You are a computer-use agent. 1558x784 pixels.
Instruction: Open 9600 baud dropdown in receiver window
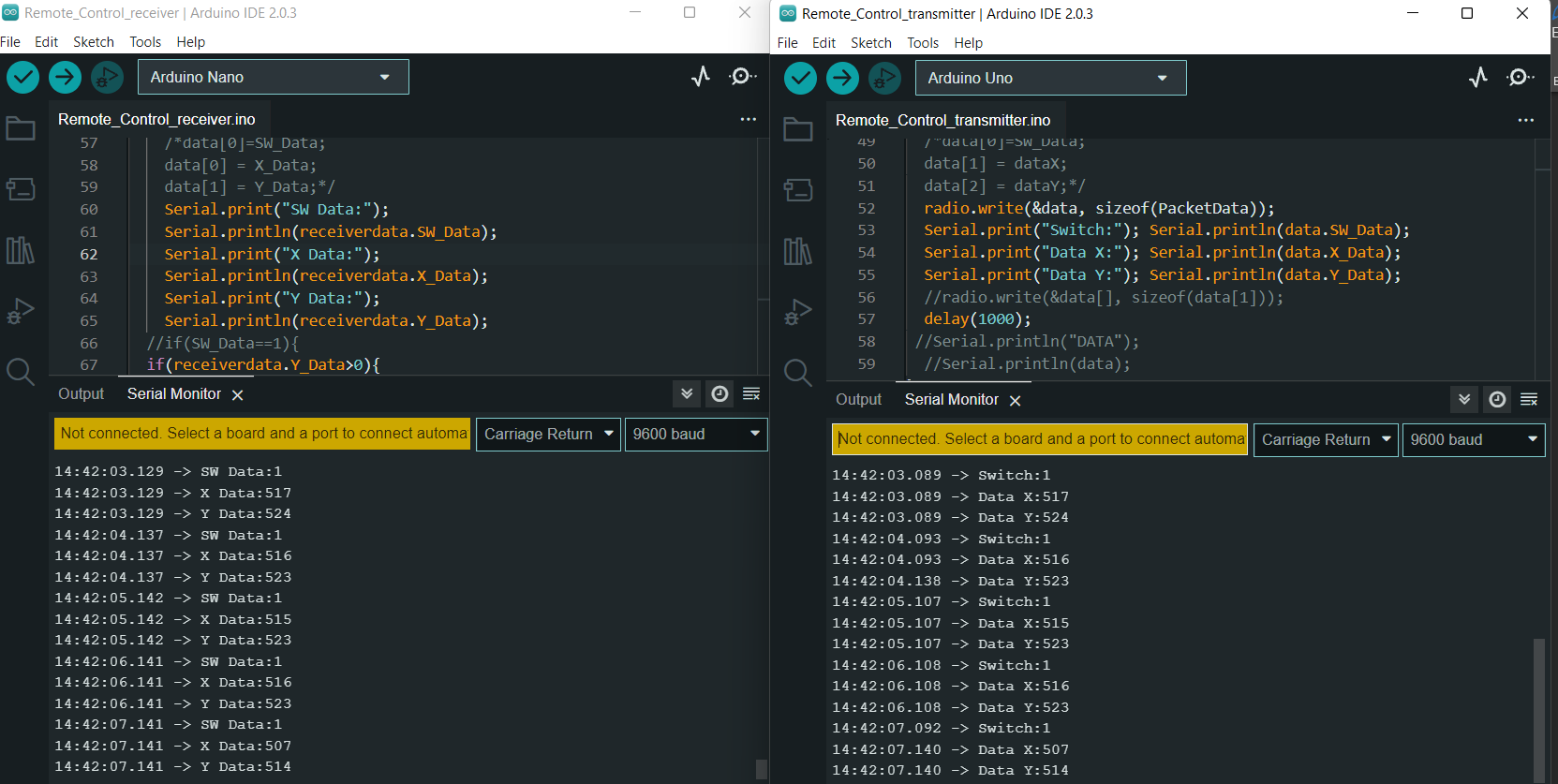[696, 434]
